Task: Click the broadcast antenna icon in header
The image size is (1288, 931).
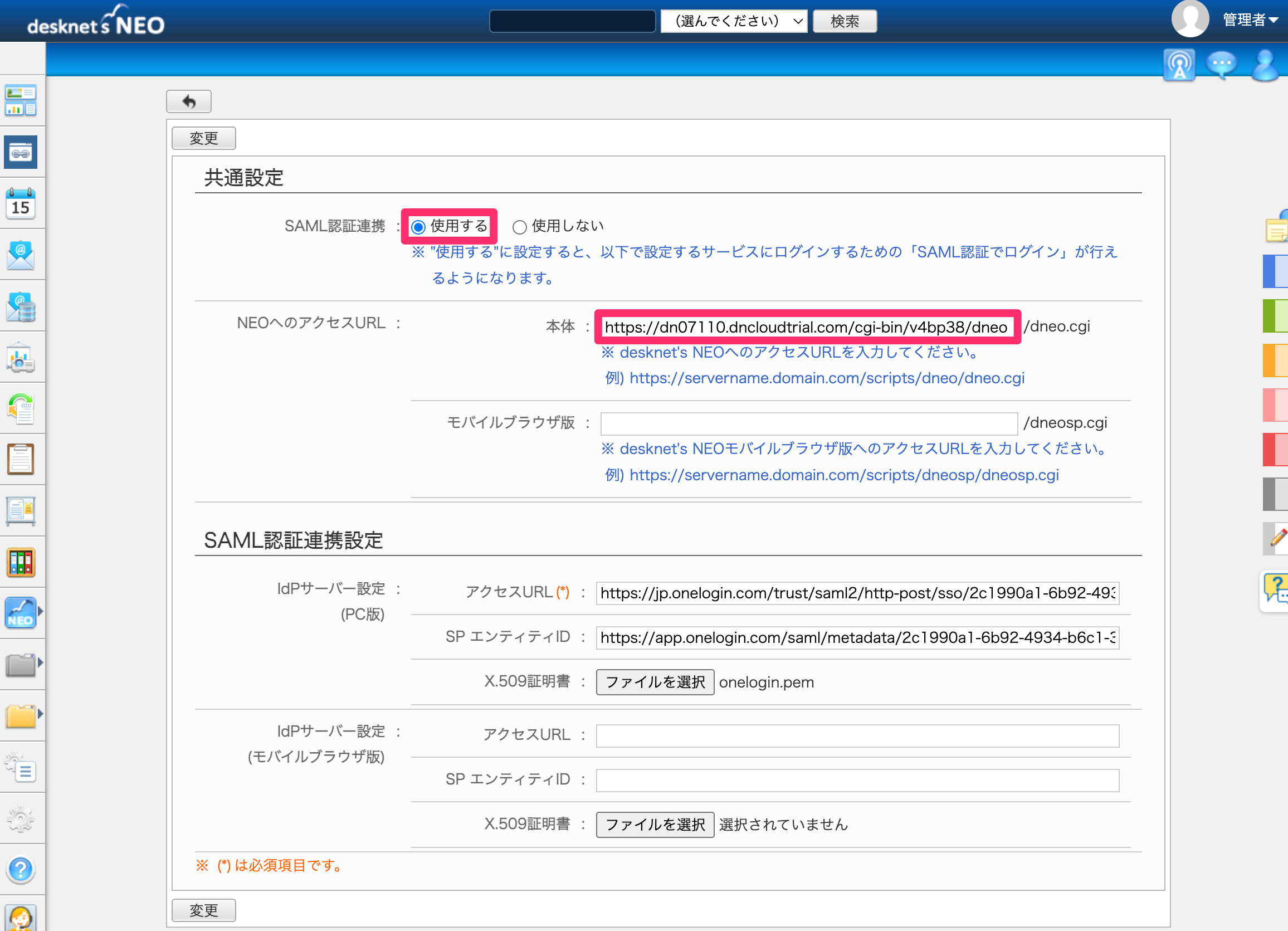Action: click(x=1179, y=66)
